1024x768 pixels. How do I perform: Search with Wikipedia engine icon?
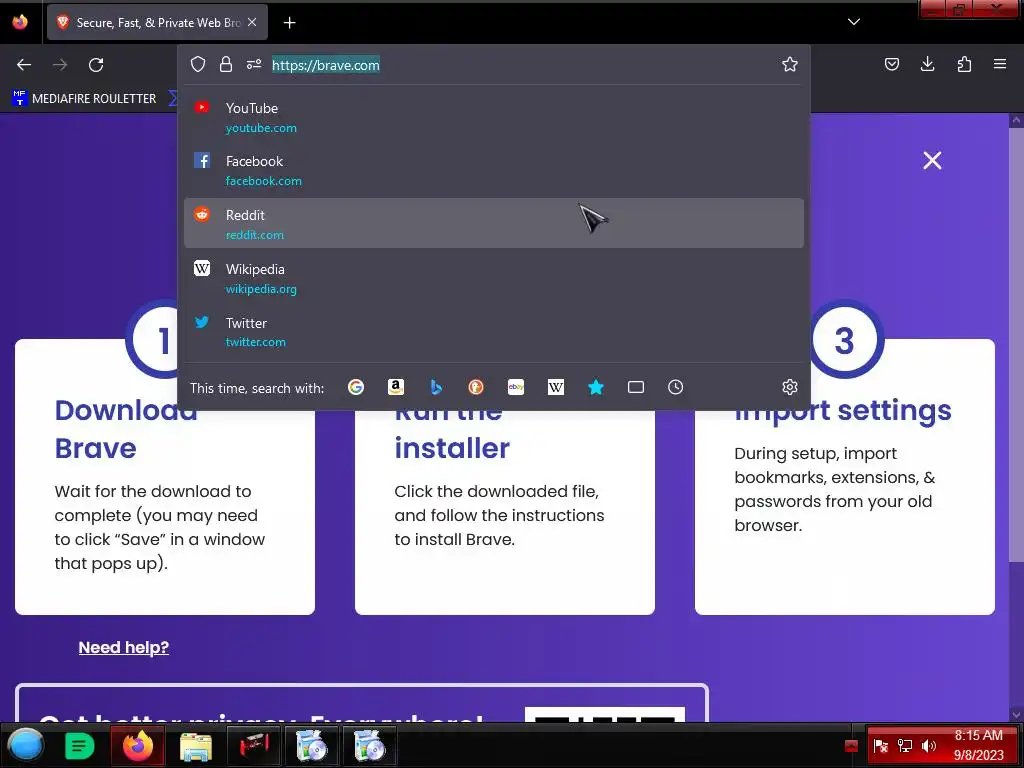[556, 387]
